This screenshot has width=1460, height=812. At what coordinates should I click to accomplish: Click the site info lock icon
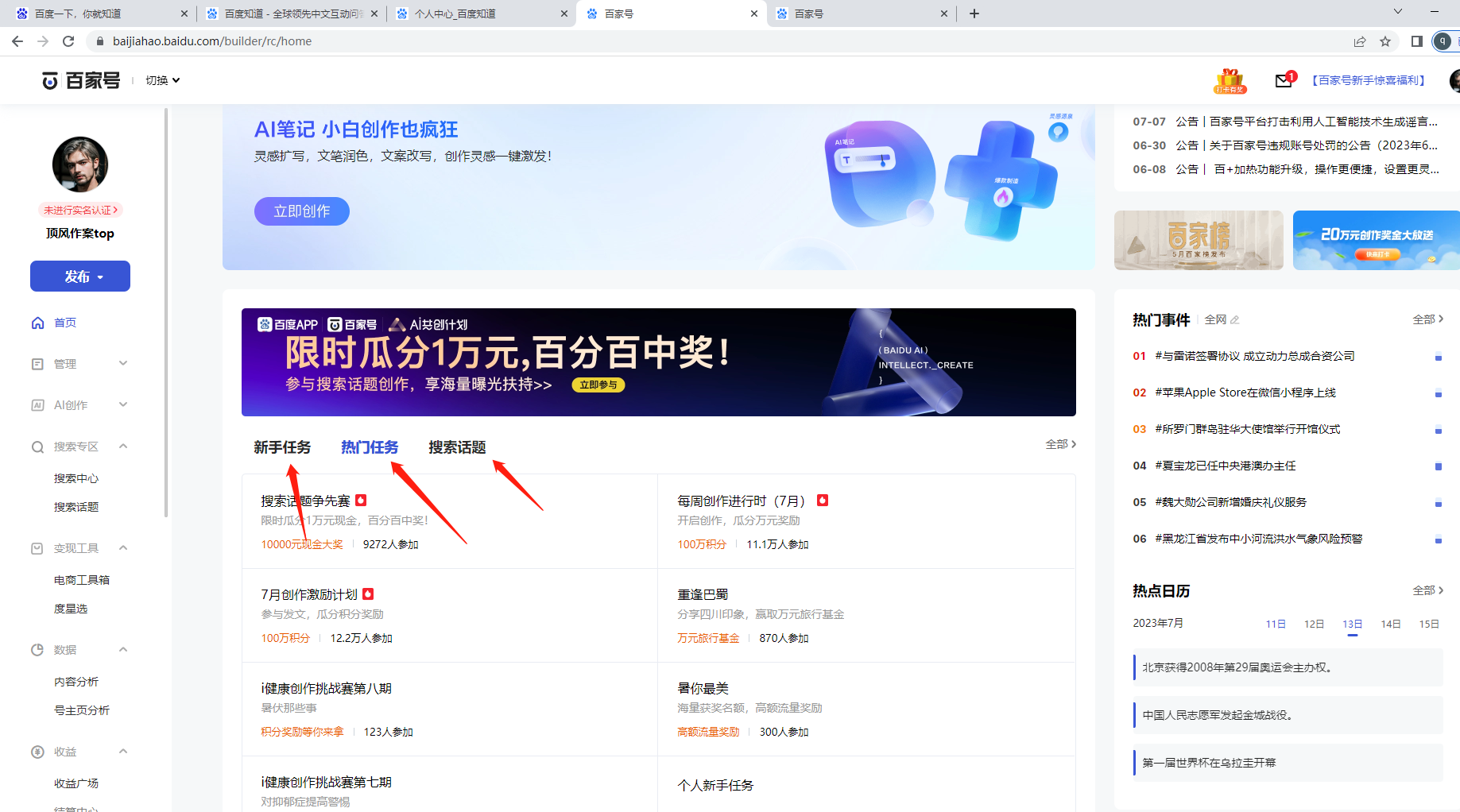tap(99, 41)
